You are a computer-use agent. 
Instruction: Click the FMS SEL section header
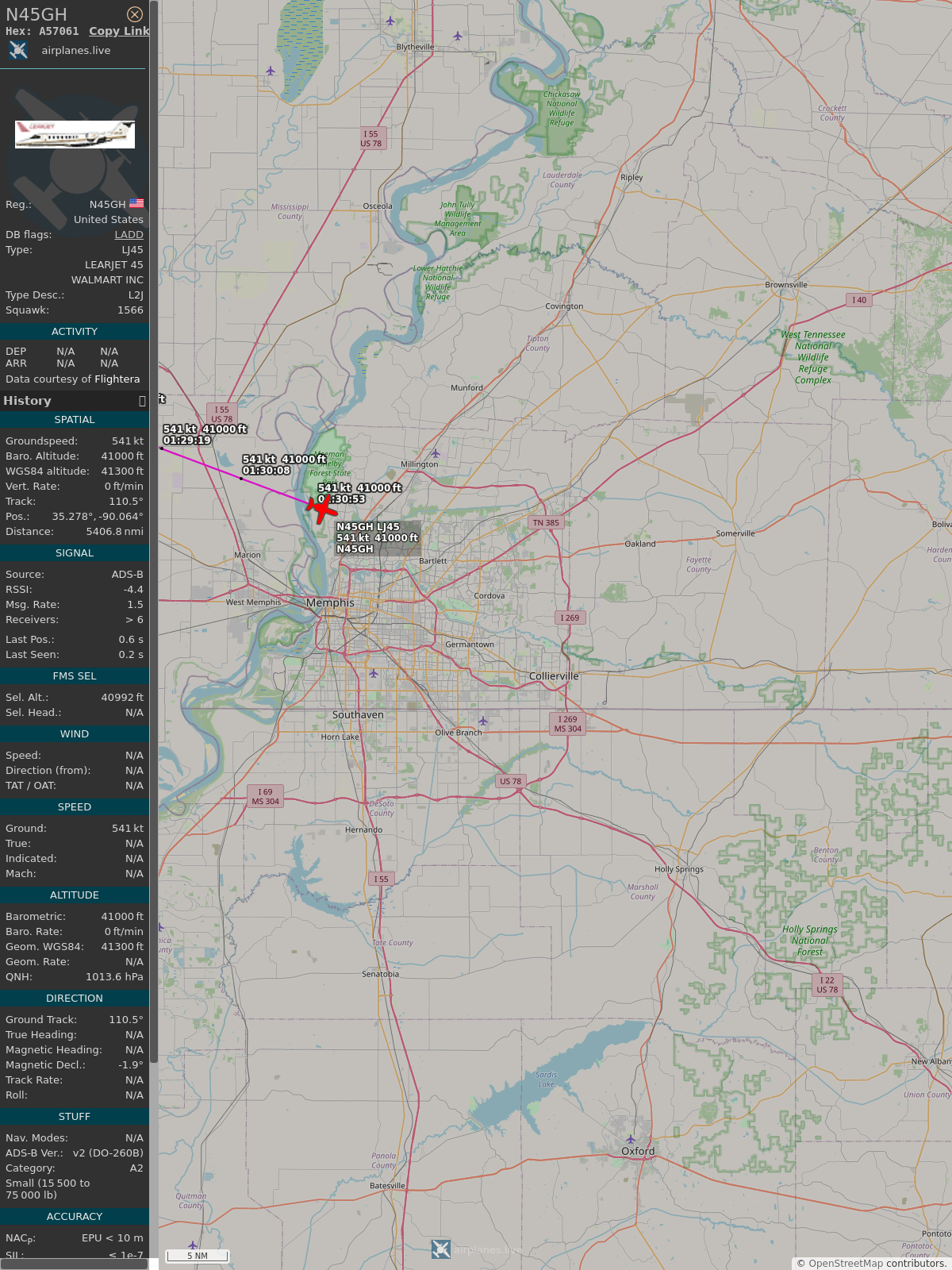pyautogui.click(x=75, y=676)
